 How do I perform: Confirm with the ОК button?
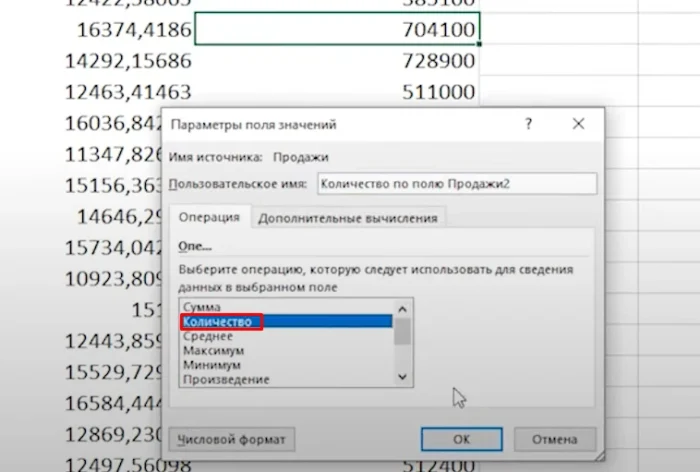coord(460,439)
